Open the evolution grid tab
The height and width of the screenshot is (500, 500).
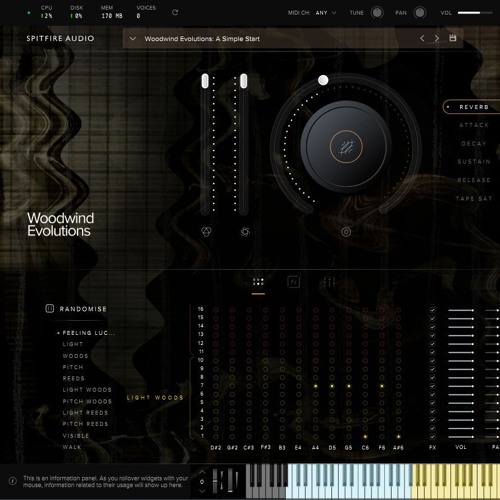(x=258, y=282)
